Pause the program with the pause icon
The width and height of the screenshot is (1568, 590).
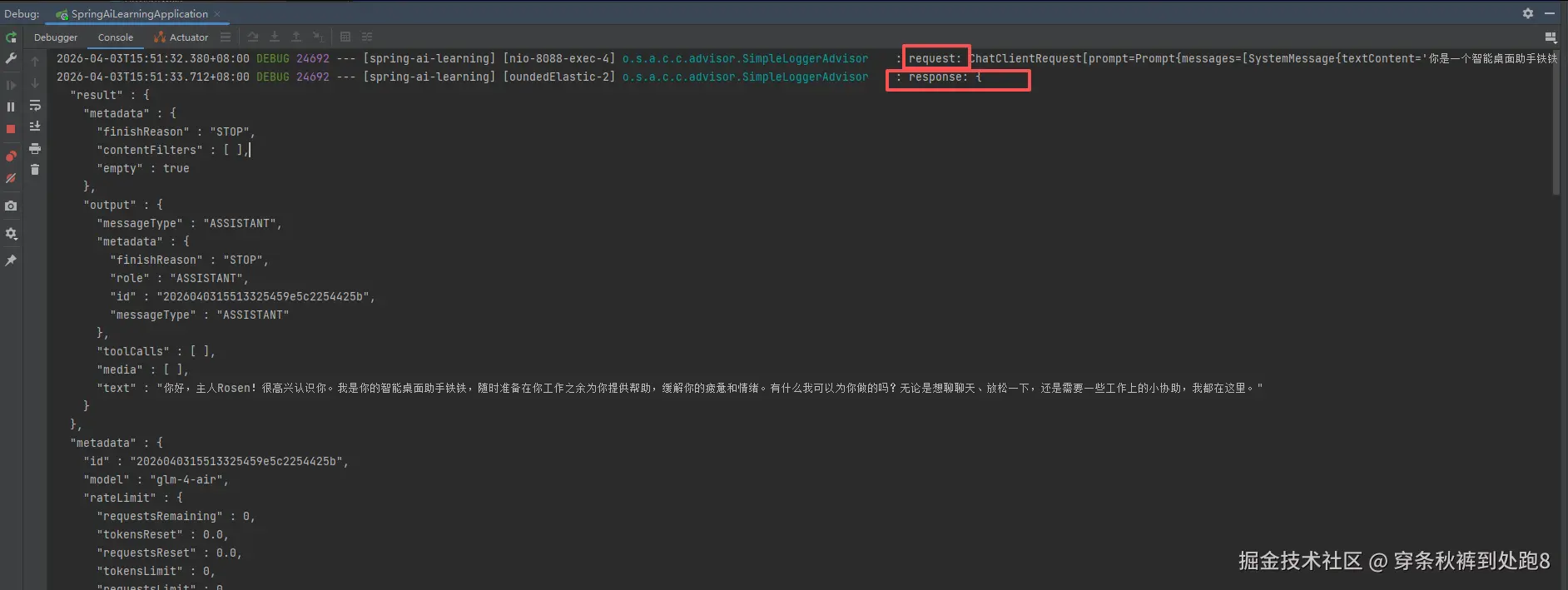11,107
